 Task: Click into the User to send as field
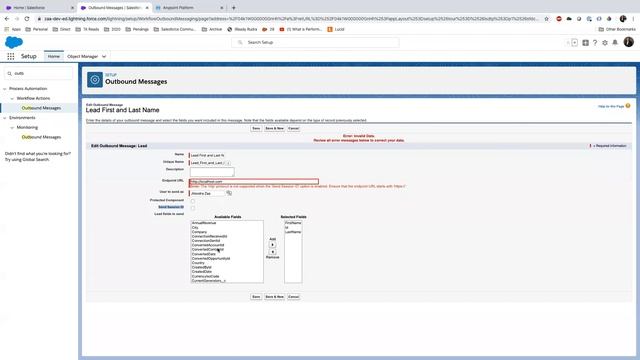[207, 193]
